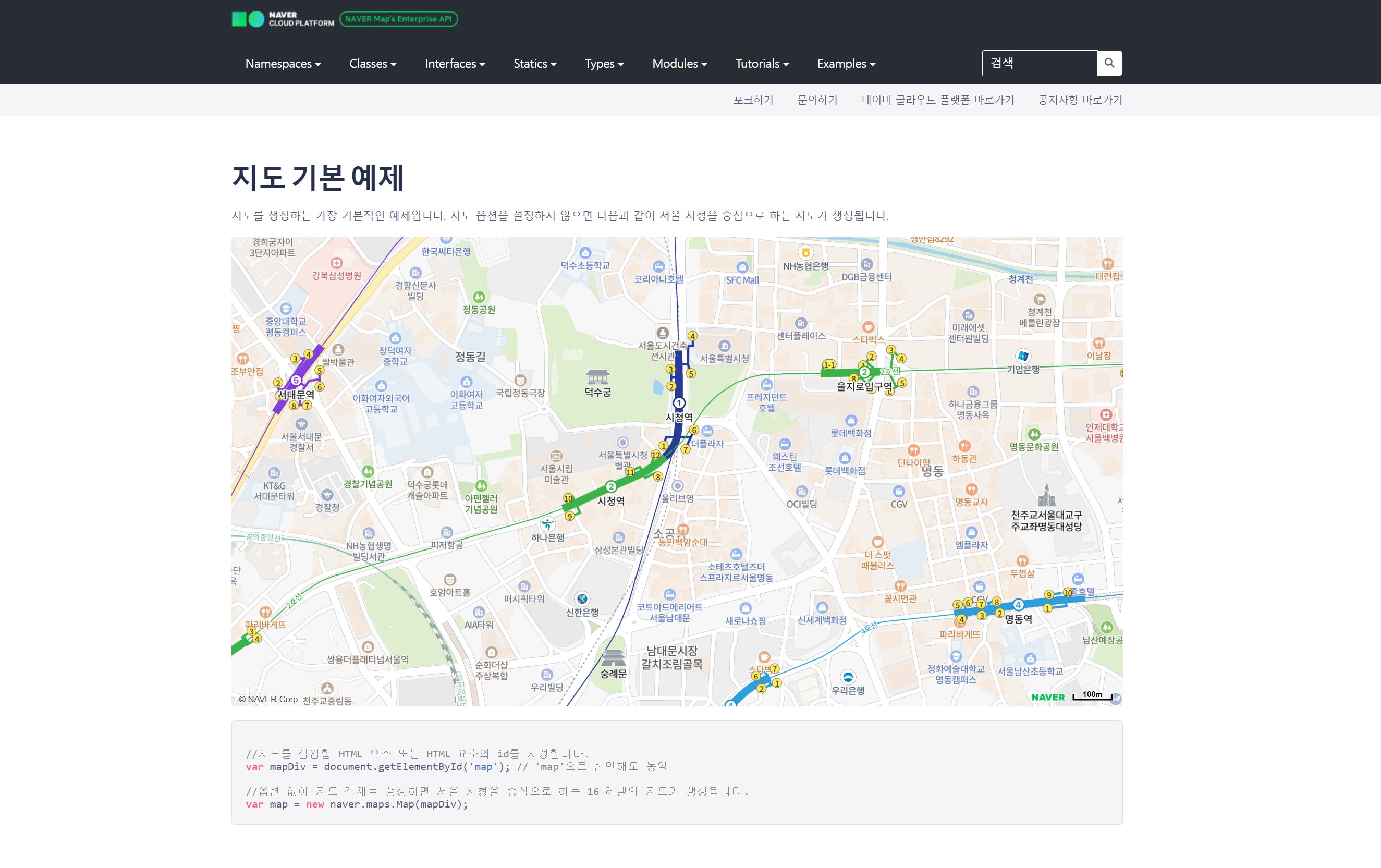The height and width of the screenshot is (868, 1381).
Task: Open 네이버 클라우드 플랫폼 바로가기 link
Action: (x=938, y=100)
